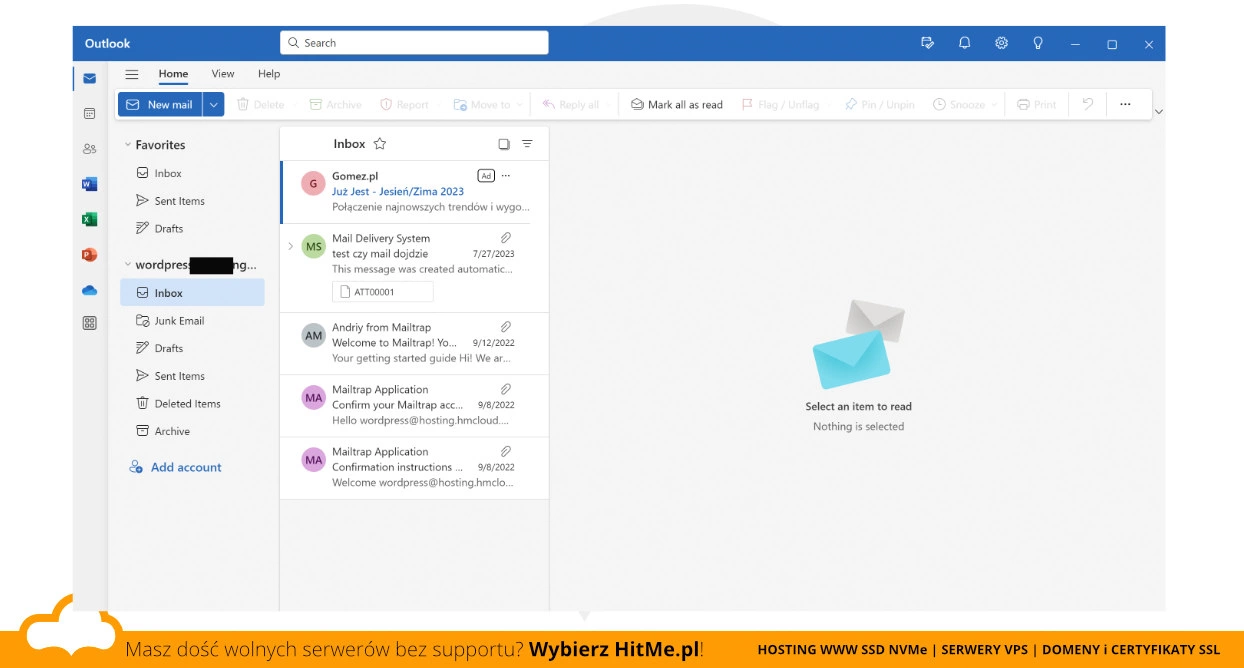The height and width of the screenshot is (668, 1244).
Task: Open the Calendar icon in left rail
Action: (x=90, y=114)
